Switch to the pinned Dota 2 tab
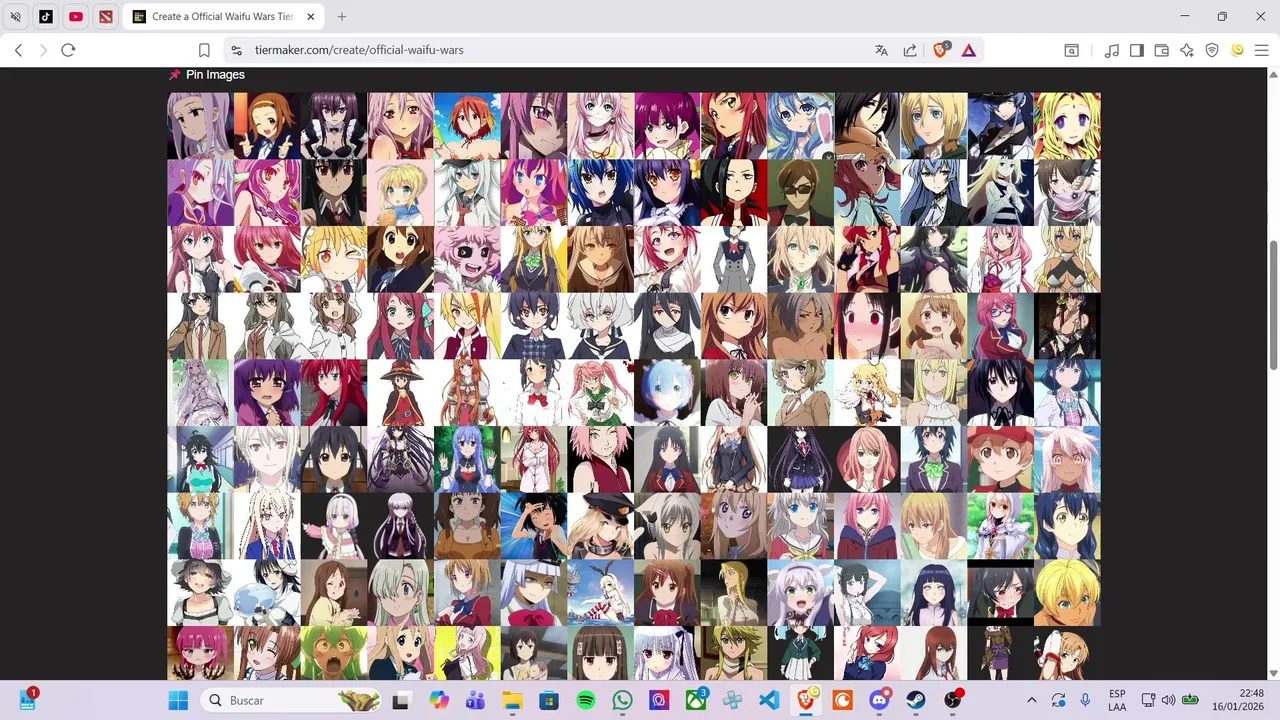This screenshot has width=1280, height=720. click(x=106, y=17)
